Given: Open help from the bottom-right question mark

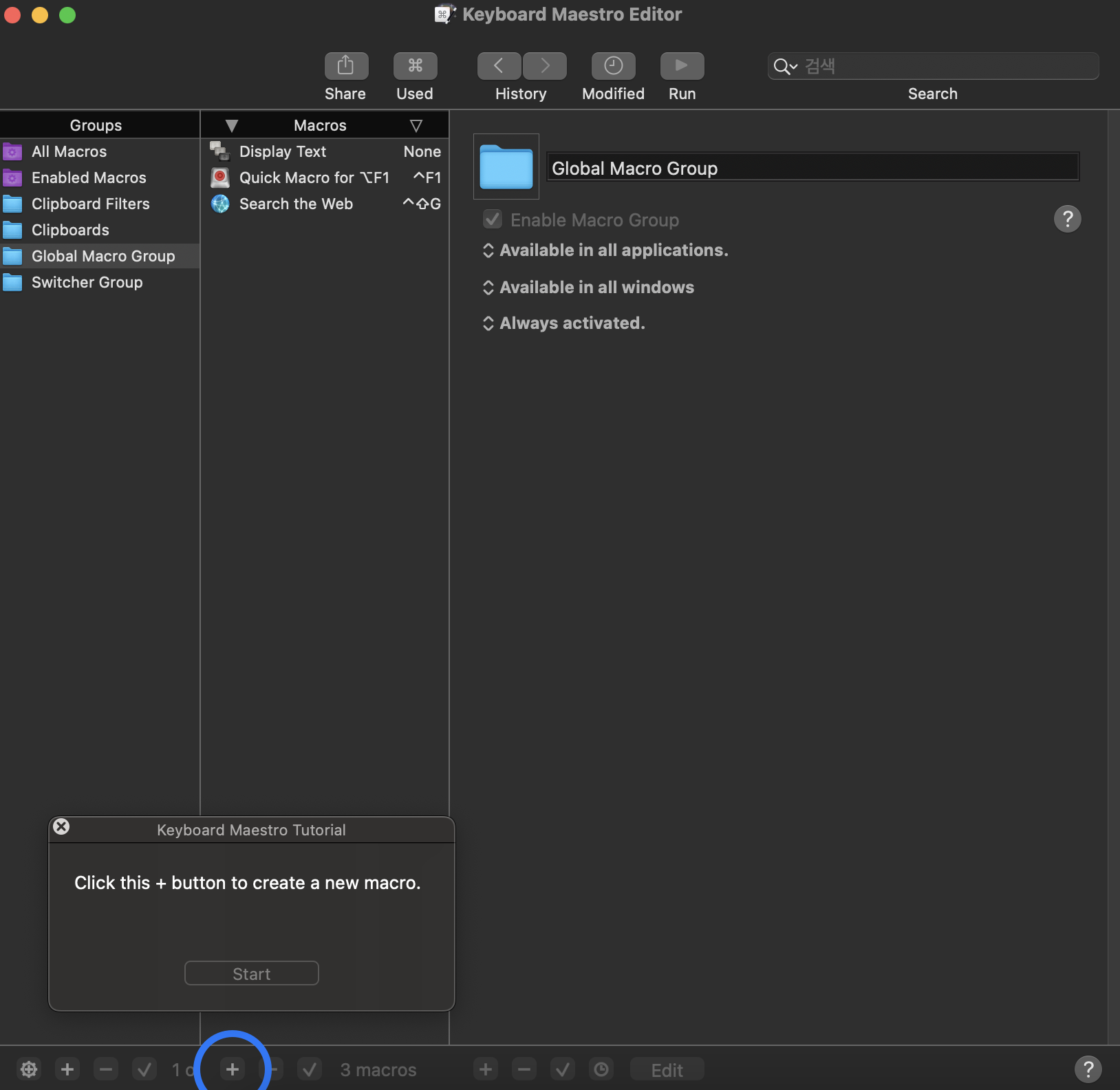Looking at the screenshot, I should [1088, 1069].
